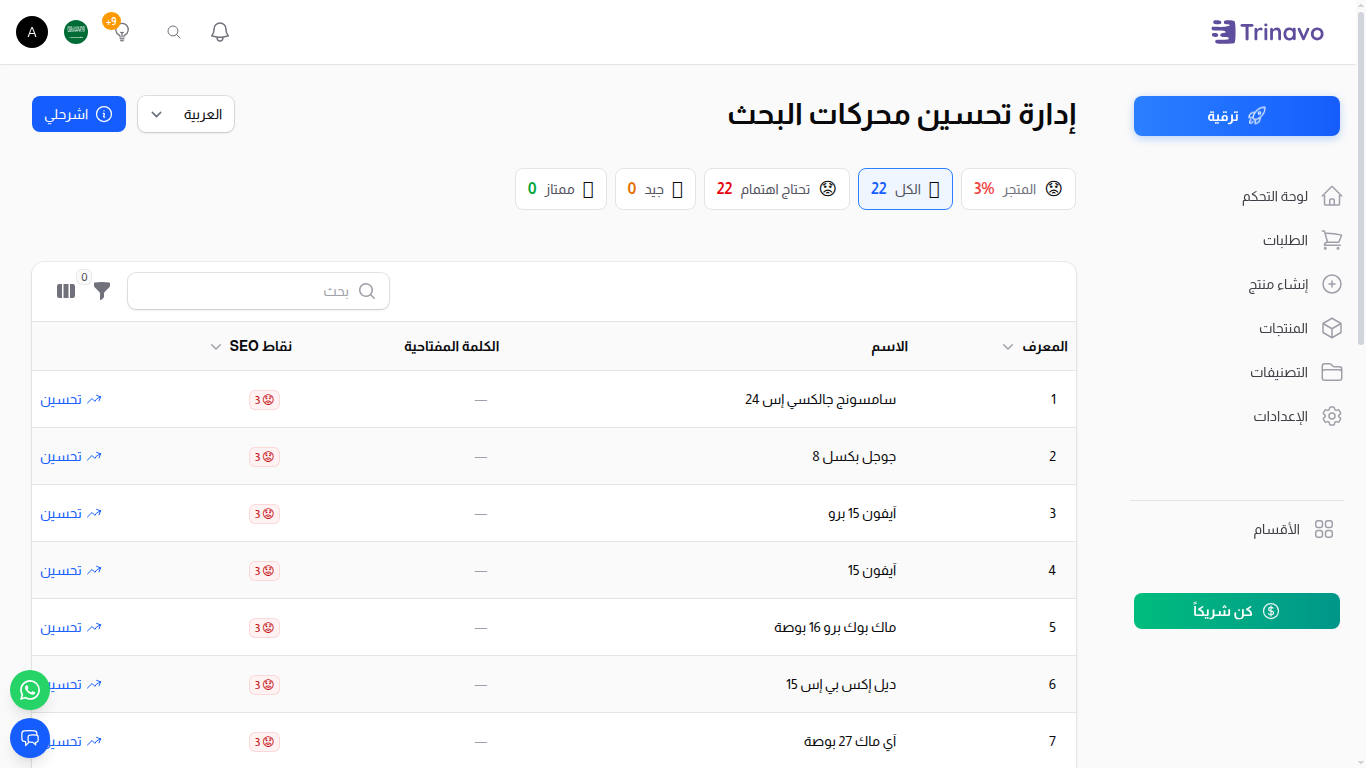Image resolution: width=1366 pixels, height=768 pixels.
Task: Click SEO score badge for آيفون 15 برو
Action: pyautogui.click(x=264, y=514)
